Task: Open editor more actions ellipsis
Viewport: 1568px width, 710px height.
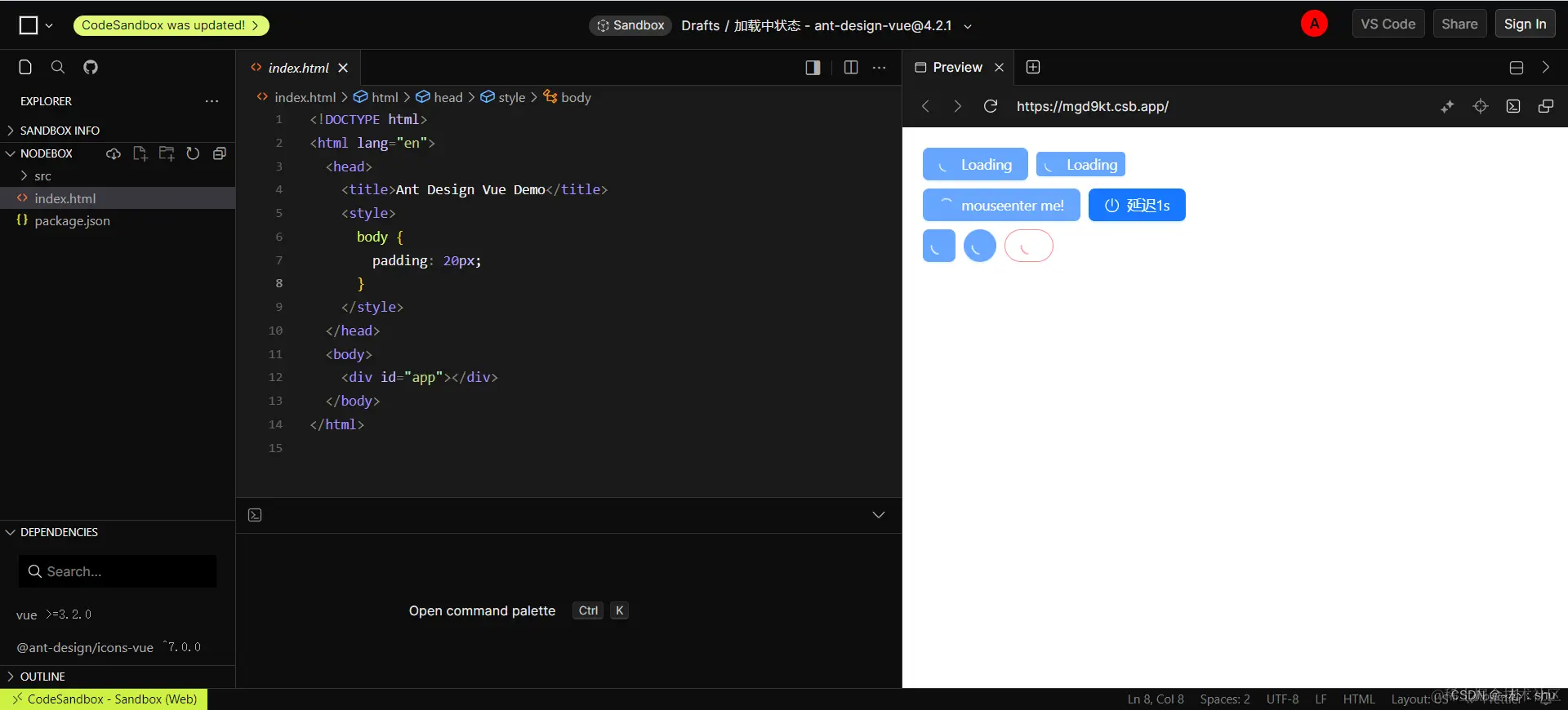Action: [880, 67]
